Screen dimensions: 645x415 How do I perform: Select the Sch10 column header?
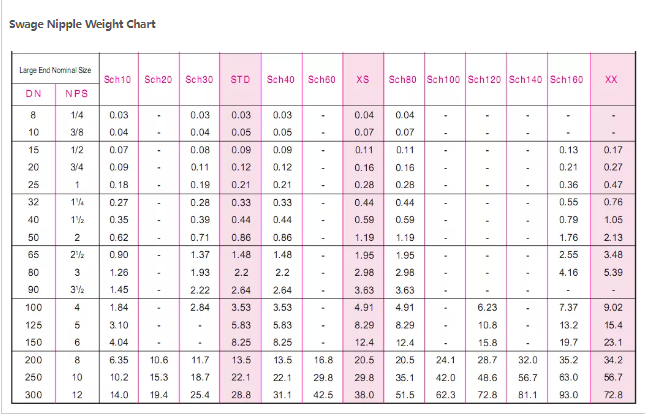coord(117,79)
